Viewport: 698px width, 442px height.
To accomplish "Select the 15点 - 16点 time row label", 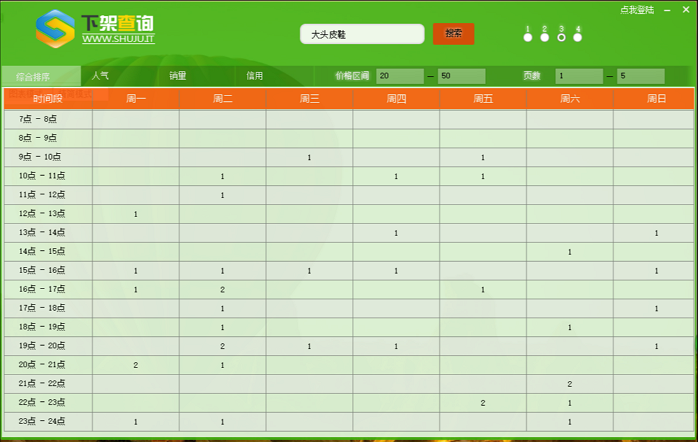I will coord(42,270).
